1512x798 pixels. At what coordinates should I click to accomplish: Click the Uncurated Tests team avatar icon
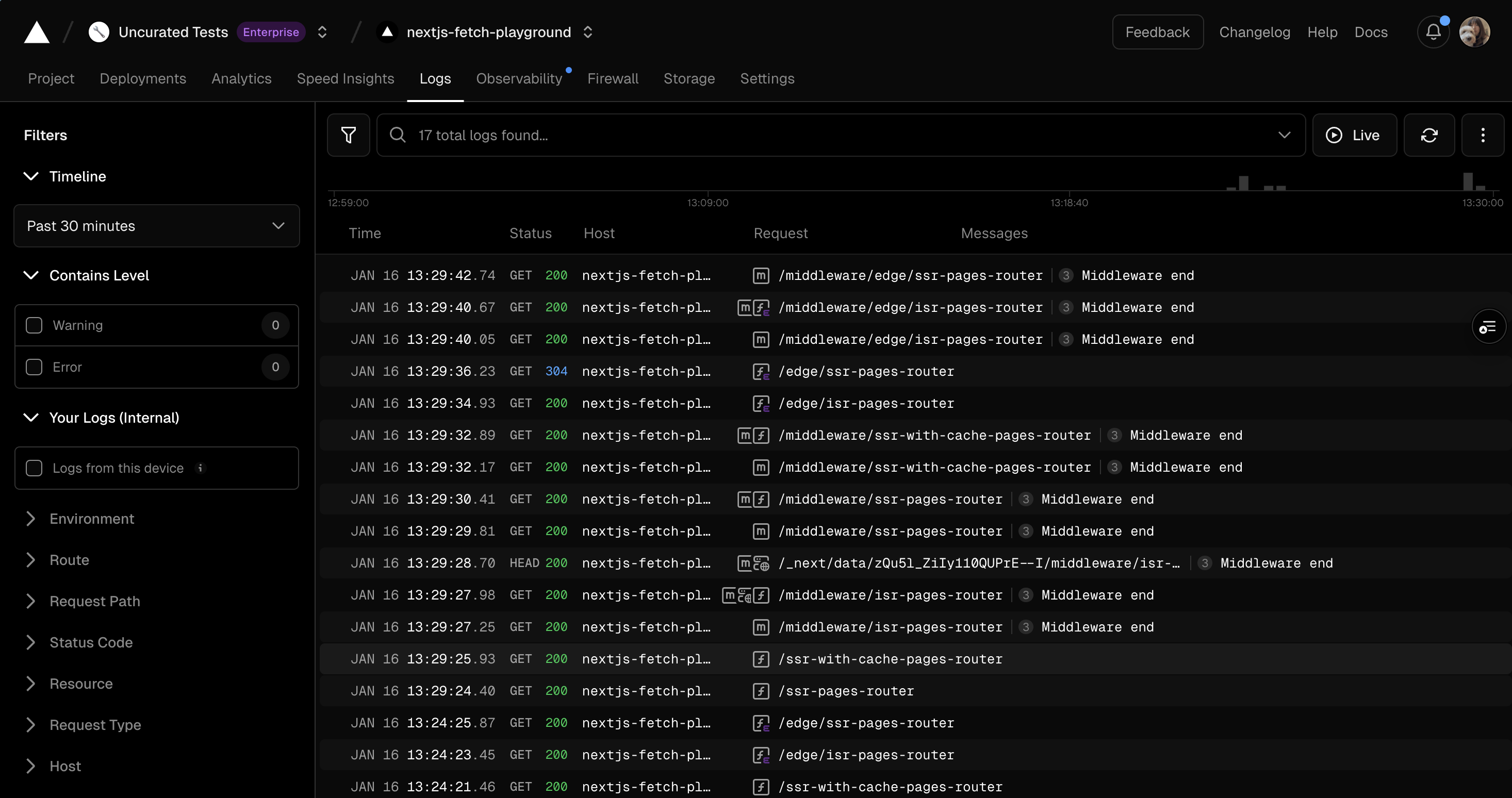tap(98, 32)
